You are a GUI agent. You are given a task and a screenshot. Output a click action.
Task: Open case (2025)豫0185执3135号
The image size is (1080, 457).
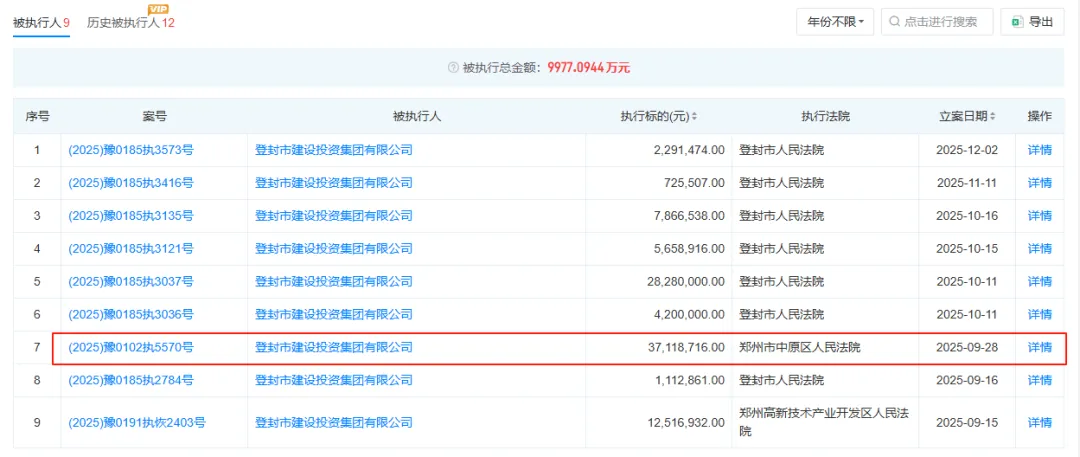pyautogui.click(x=131, y=216)
